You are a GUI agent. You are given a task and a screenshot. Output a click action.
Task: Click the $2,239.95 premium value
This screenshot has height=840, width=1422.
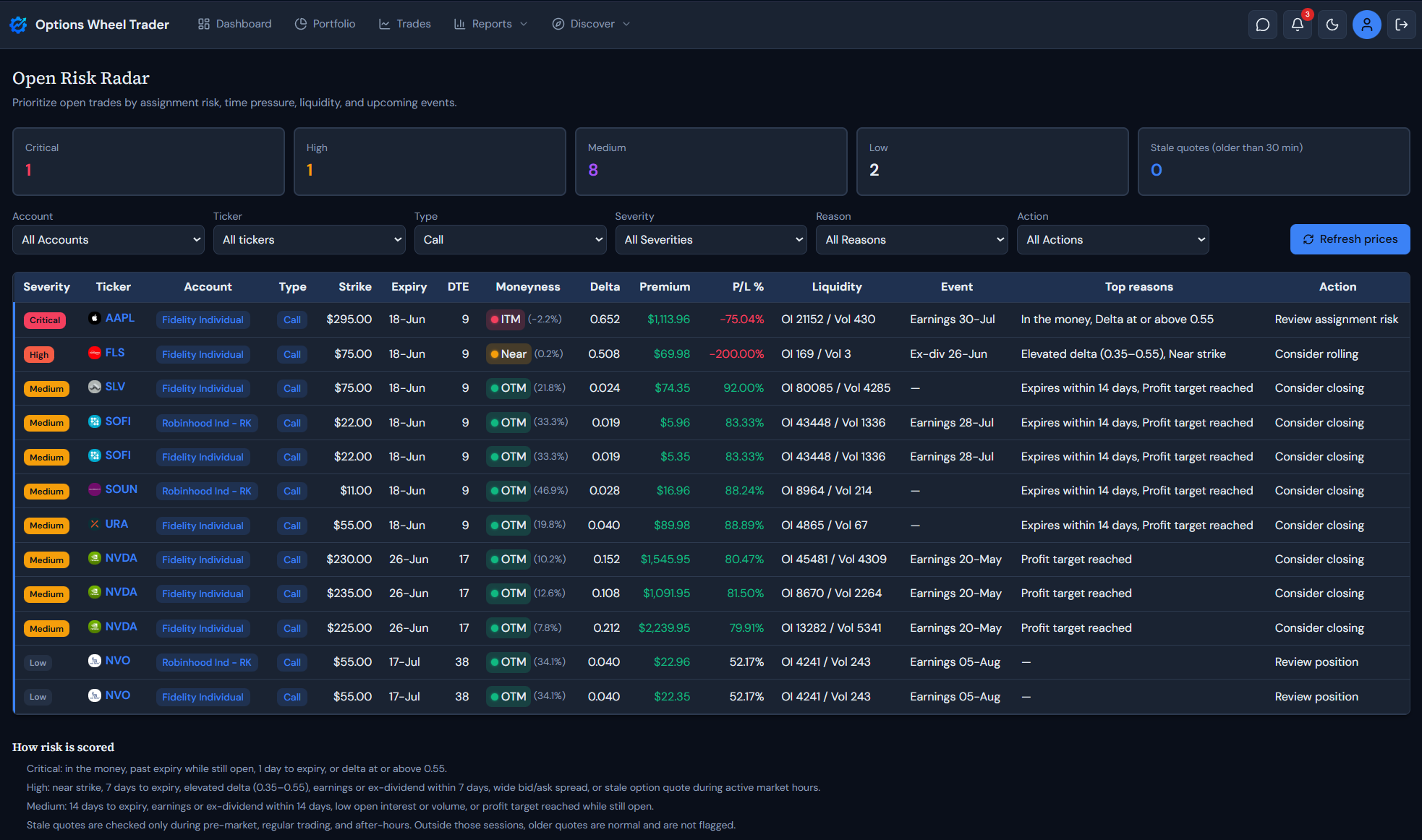tap(664, 628)
